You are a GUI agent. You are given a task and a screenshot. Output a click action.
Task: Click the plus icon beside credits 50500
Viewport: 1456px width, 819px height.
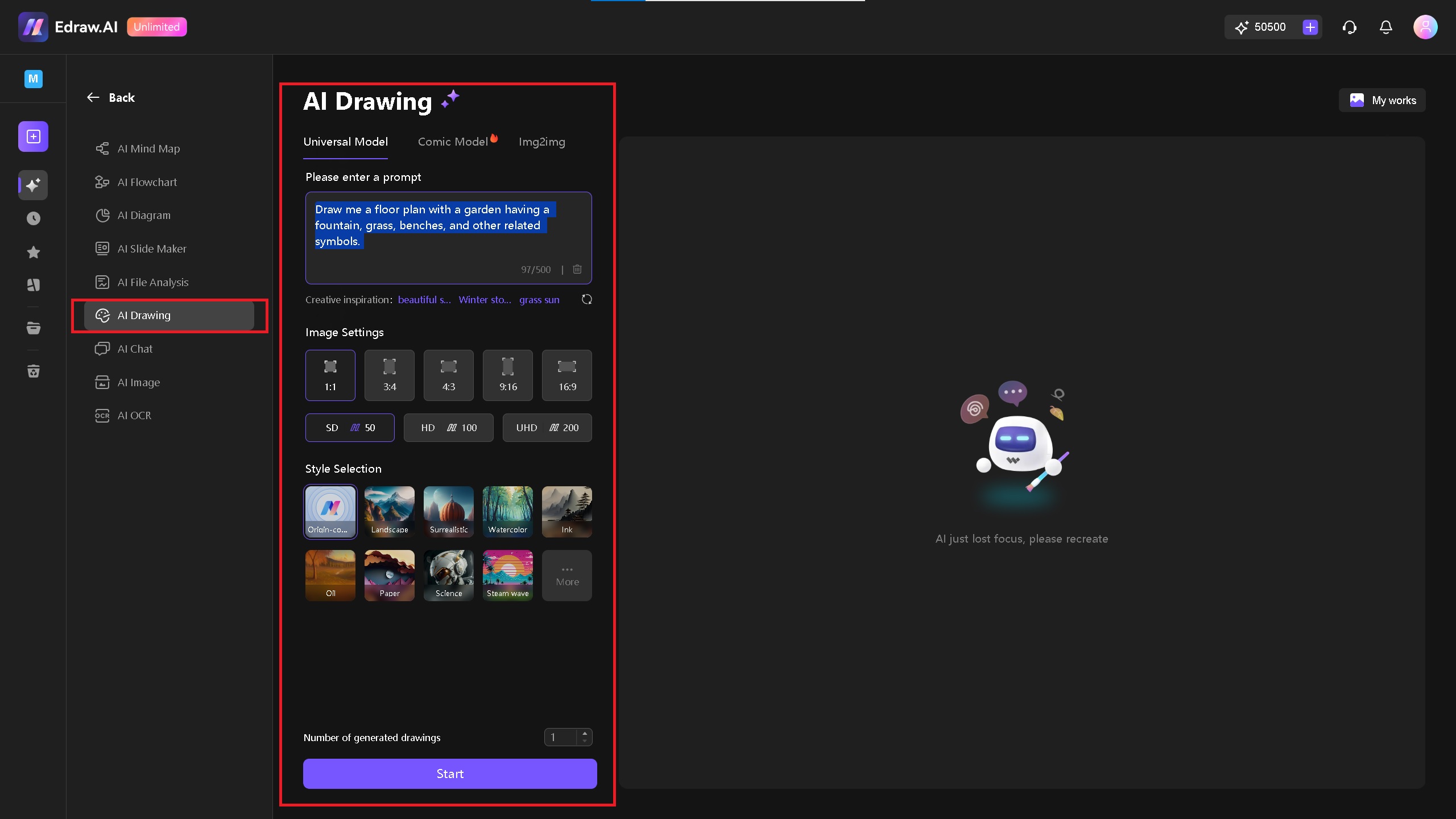point(1310,27)
